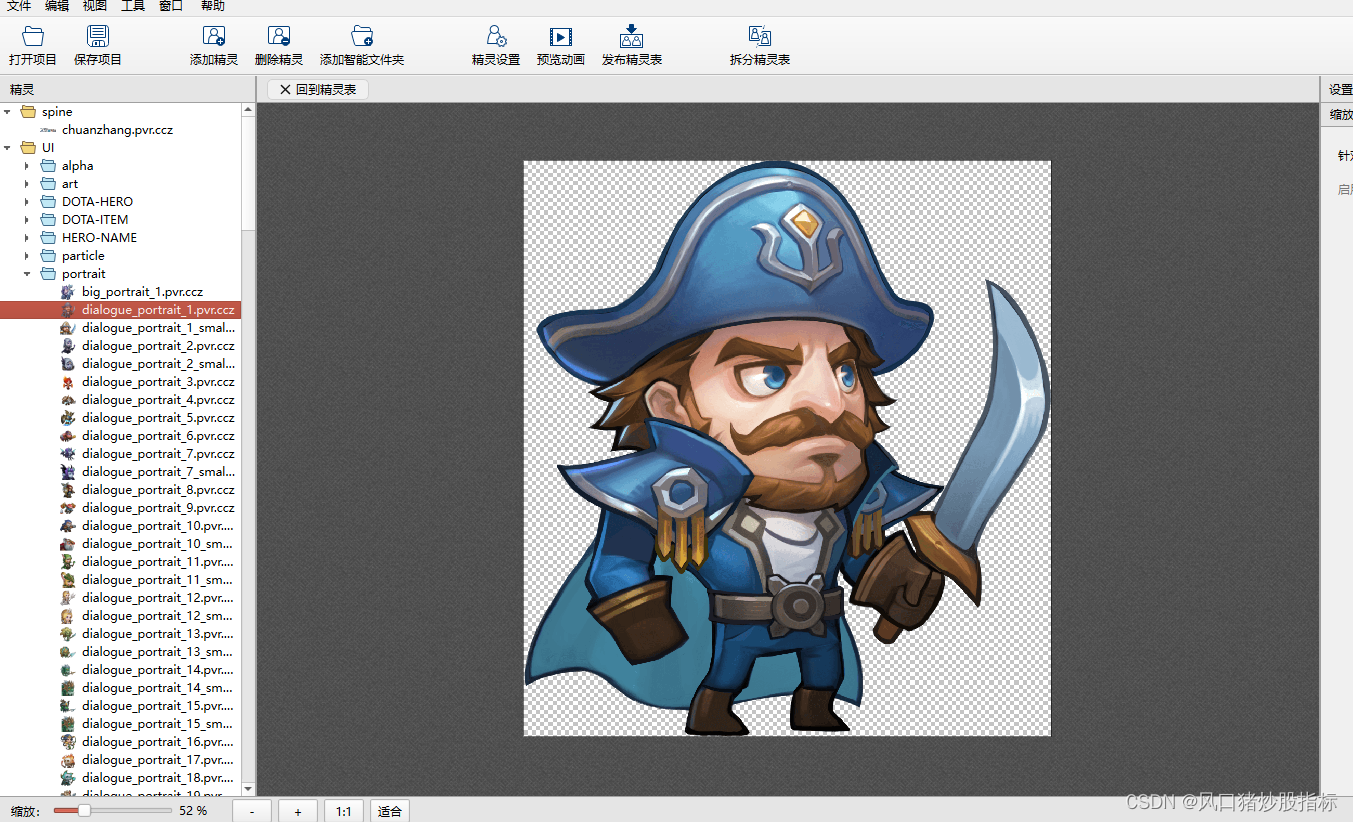Image resolution: width=1353 pixels, height=822 pixels.
Task: Click the 52 % zoom value
Action: coord(193,811)
